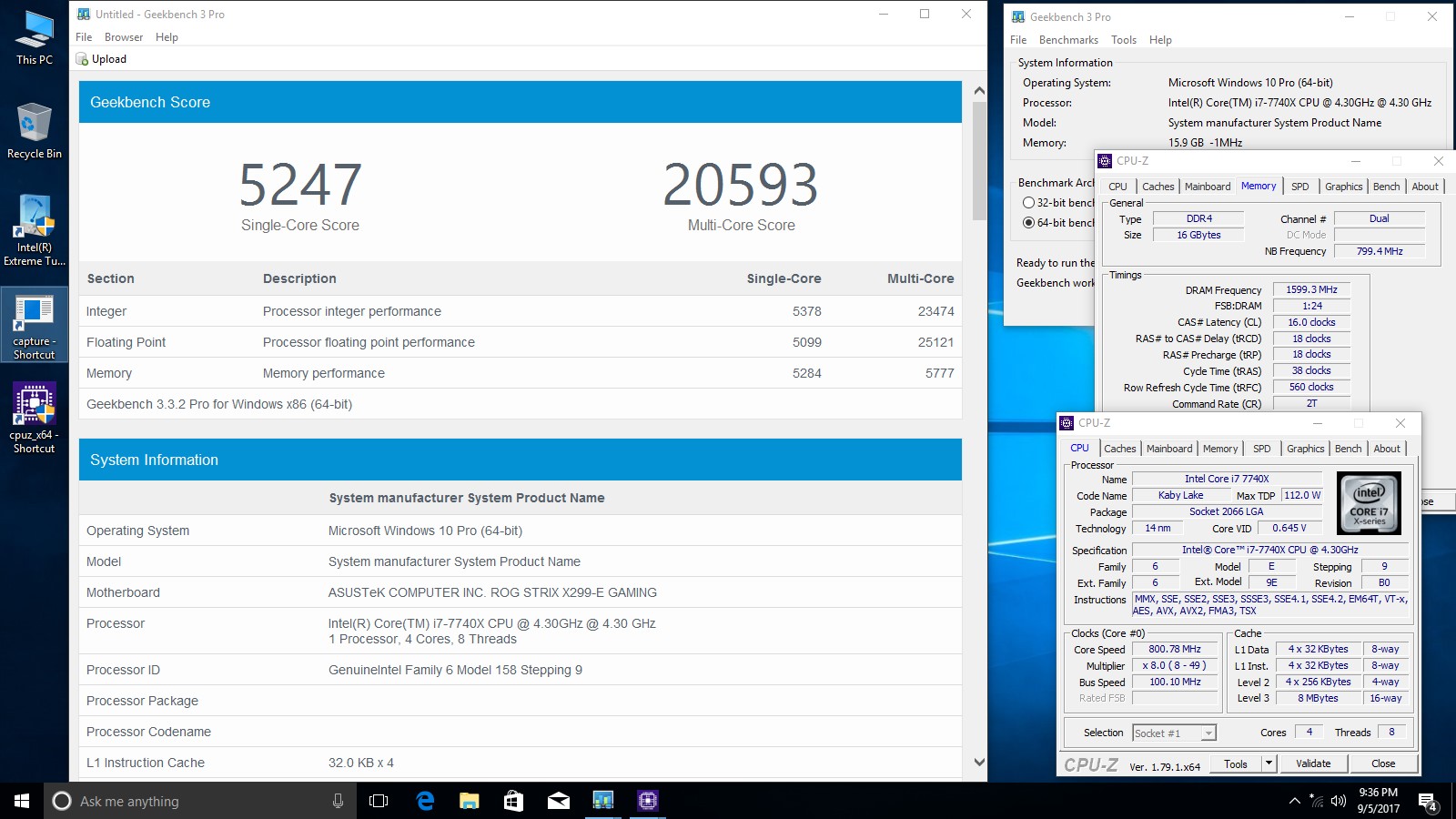The width and height of the screenshot is (1456, 819).
Task: Click the Cortana circle icon
Action: (62, 801)
